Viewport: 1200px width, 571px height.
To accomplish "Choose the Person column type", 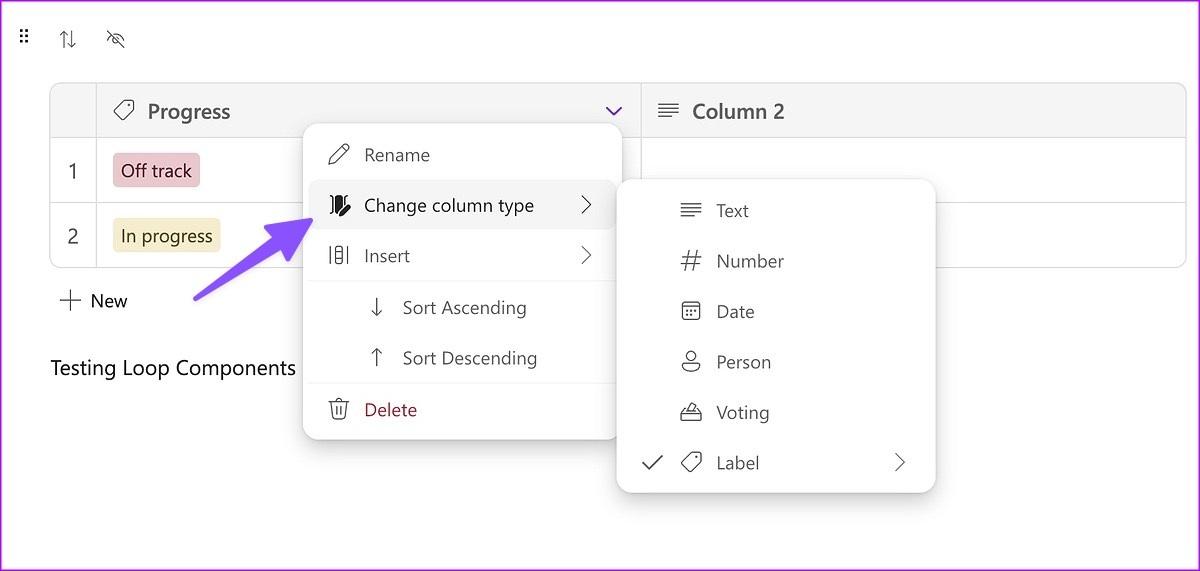I will click(x=743, y=362).
